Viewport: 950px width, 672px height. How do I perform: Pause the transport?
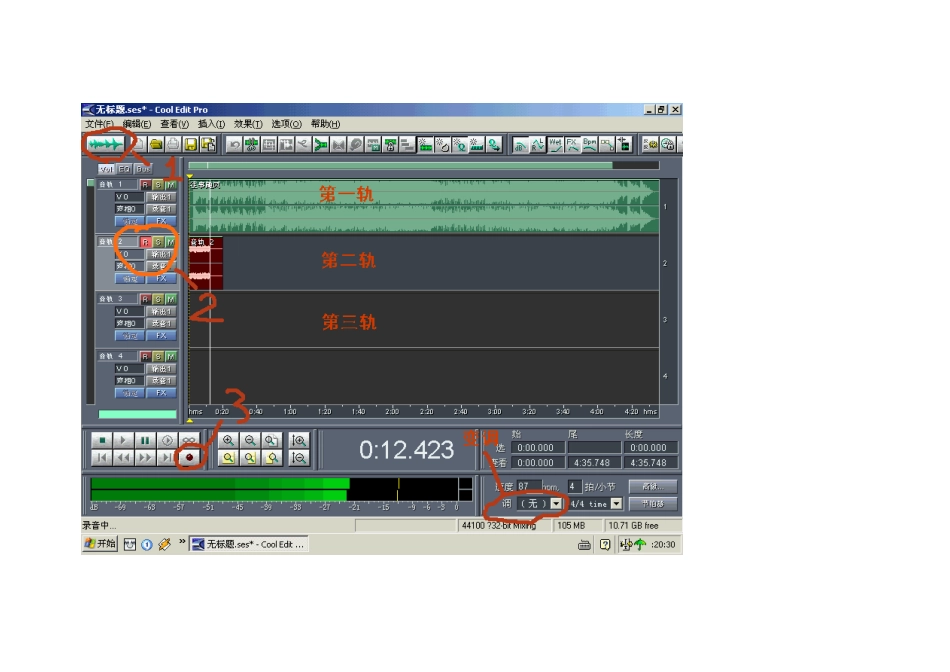pyautogui.click(x=145, y=441)
